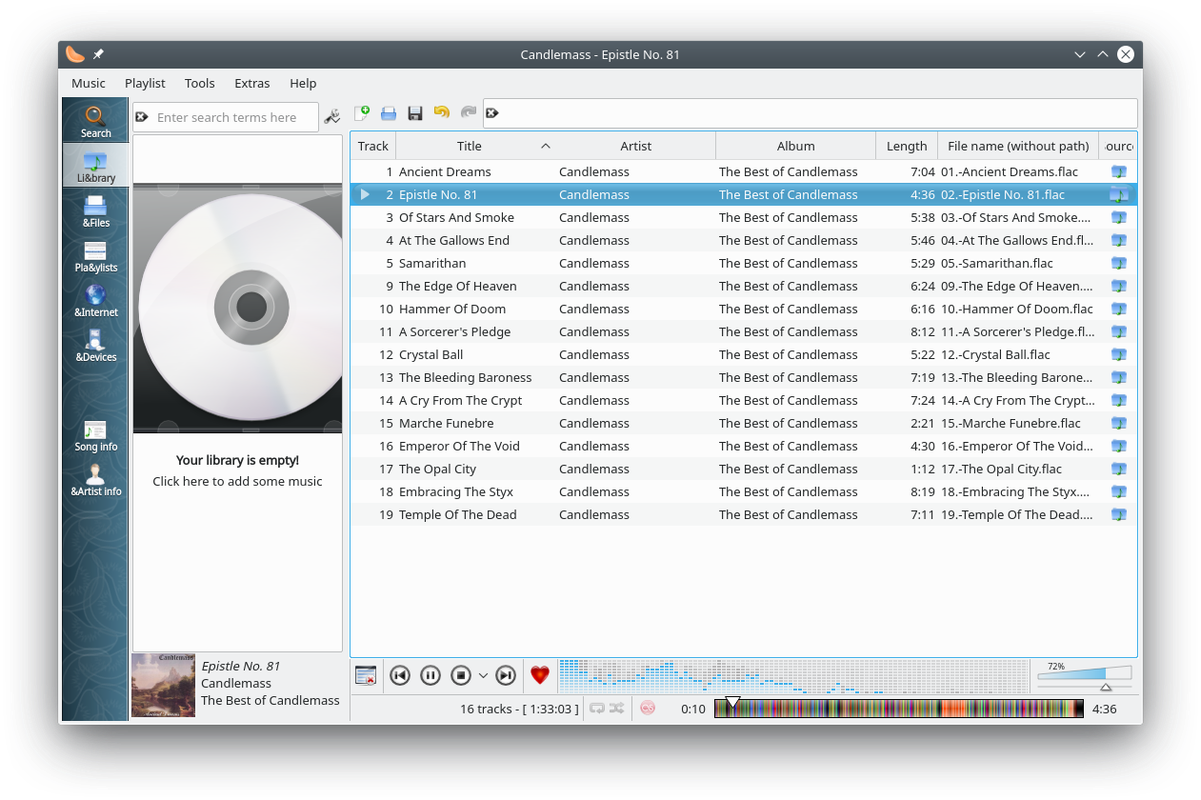
Task: Clear the playlist with bottom toolbar icon
Action: 365,676
